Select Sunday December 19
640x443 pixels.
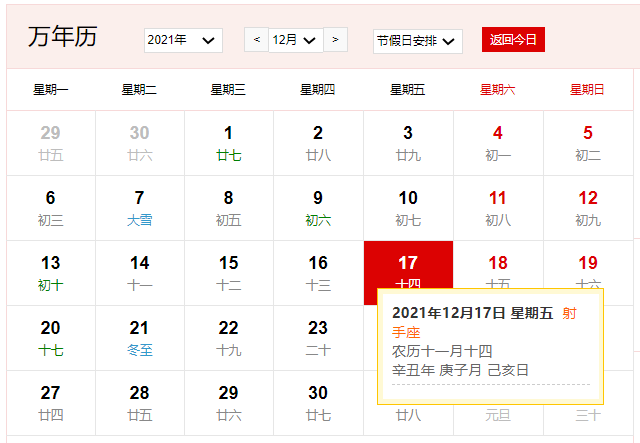point(588,265)
